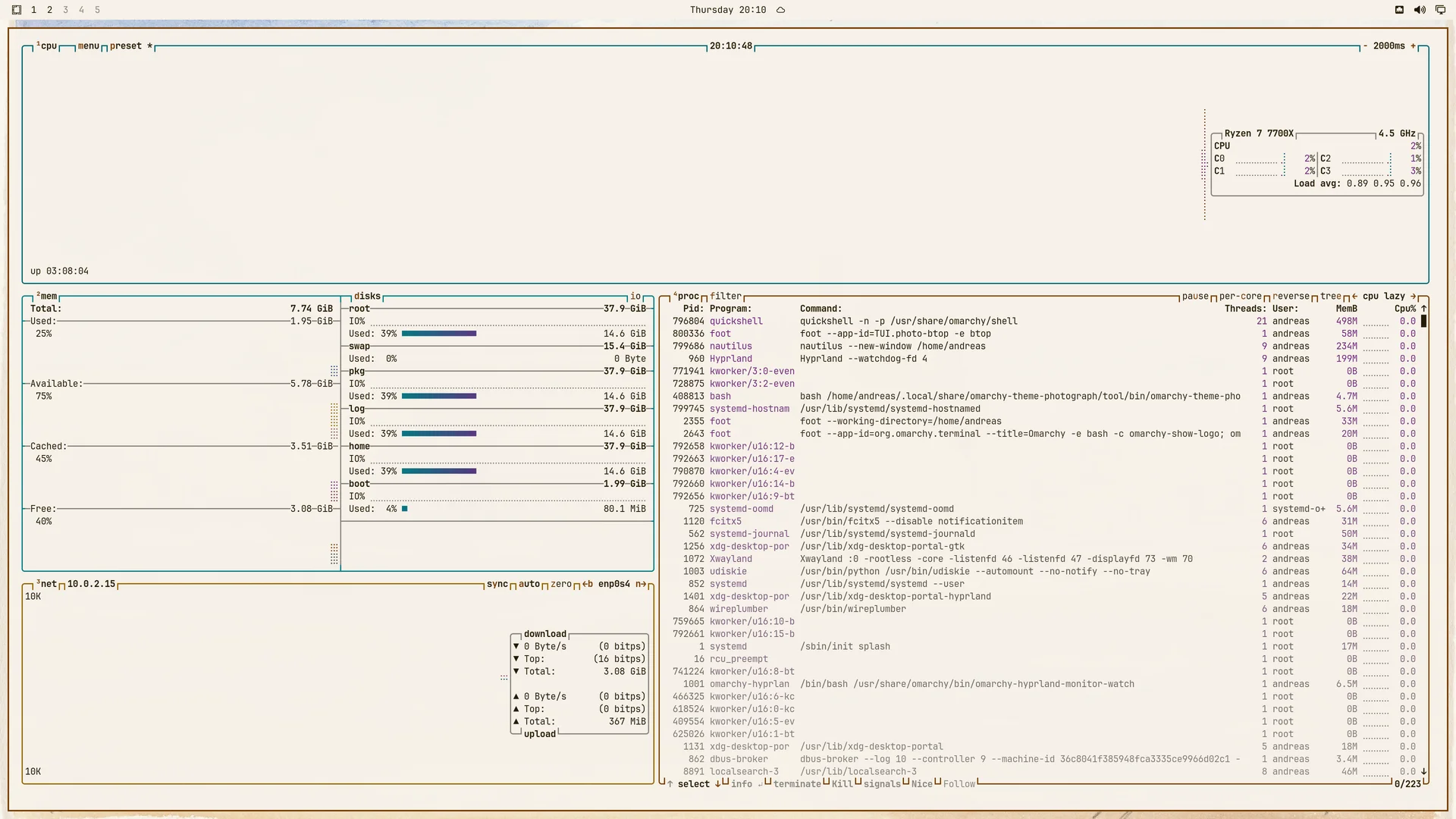Viewport: 1456px width, 819px height.
Task: Click the right arrow after lazy sort
Action: 1413,297
